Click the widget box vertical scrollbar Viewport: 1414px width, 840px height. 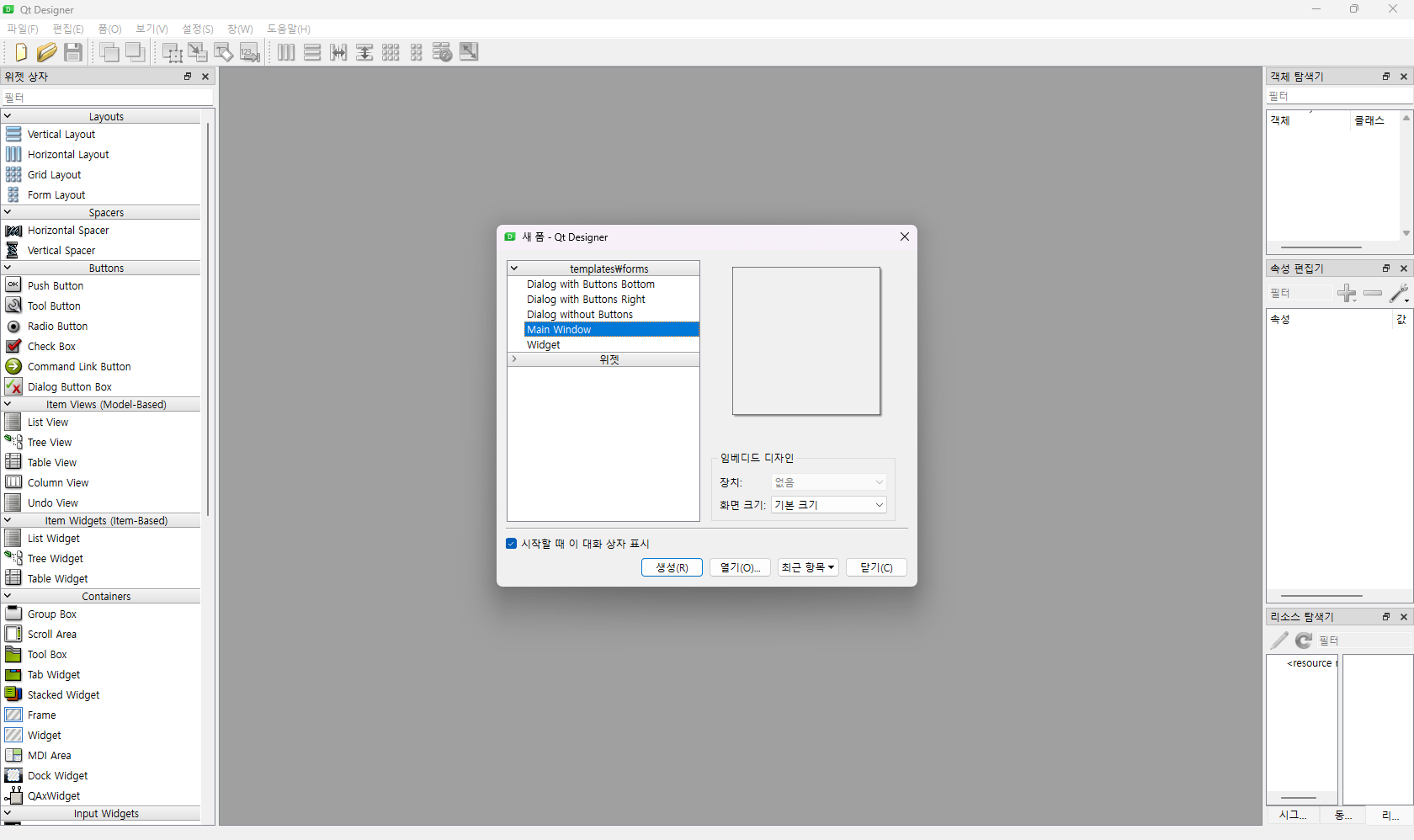[x=208, y=320]
